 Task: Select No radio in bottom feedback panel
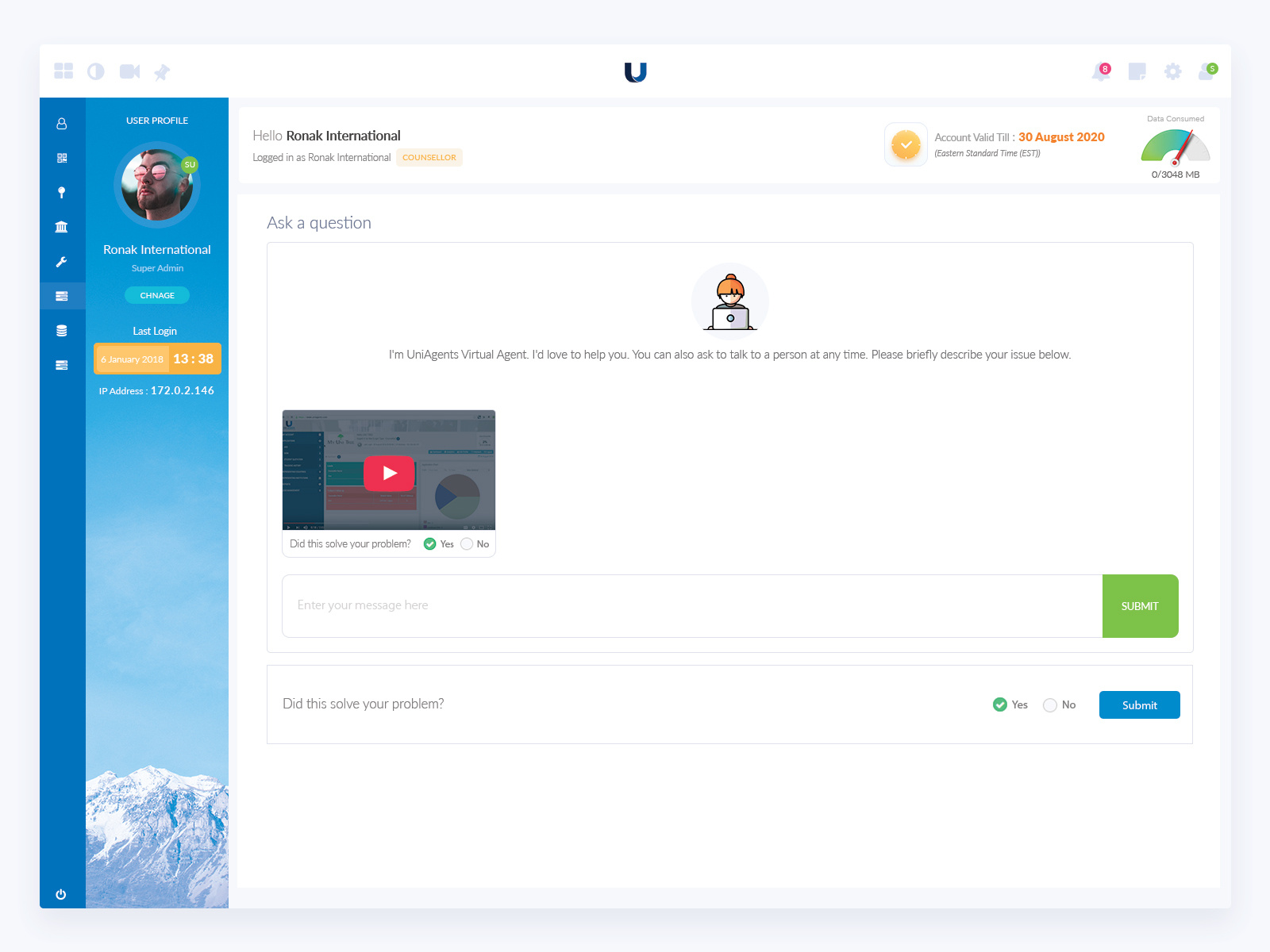click(1050, 704)
